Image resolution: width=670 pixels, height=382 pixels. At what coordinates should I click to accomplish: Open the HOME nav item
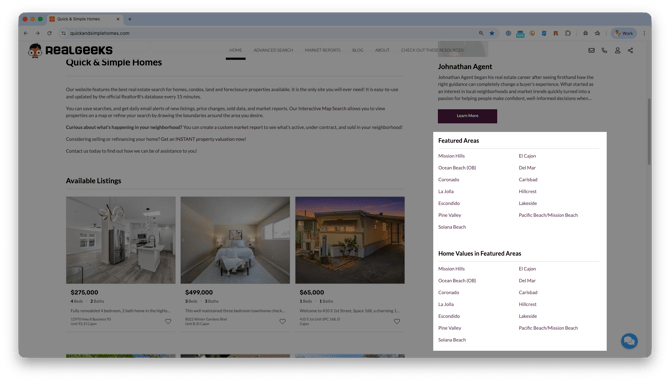point(235,50)
